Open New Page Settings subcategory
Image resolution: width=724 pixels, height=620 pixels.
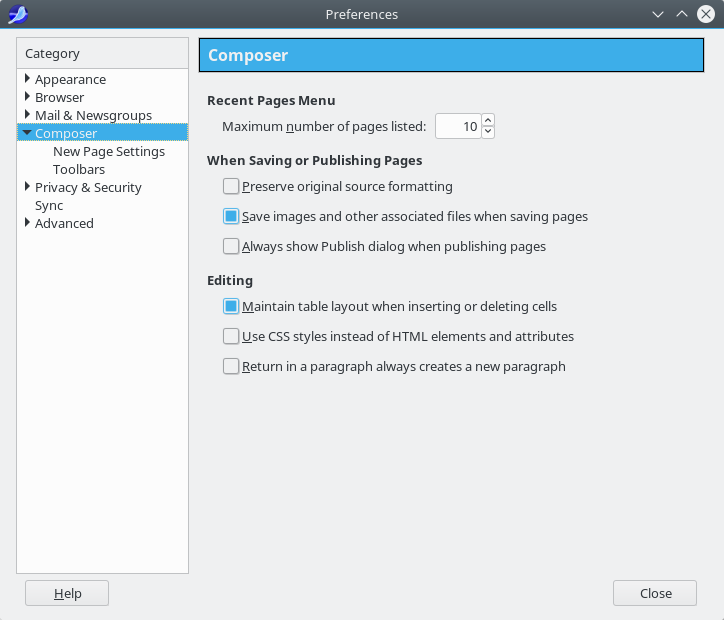pyautogui.click(x=109, y=151)
